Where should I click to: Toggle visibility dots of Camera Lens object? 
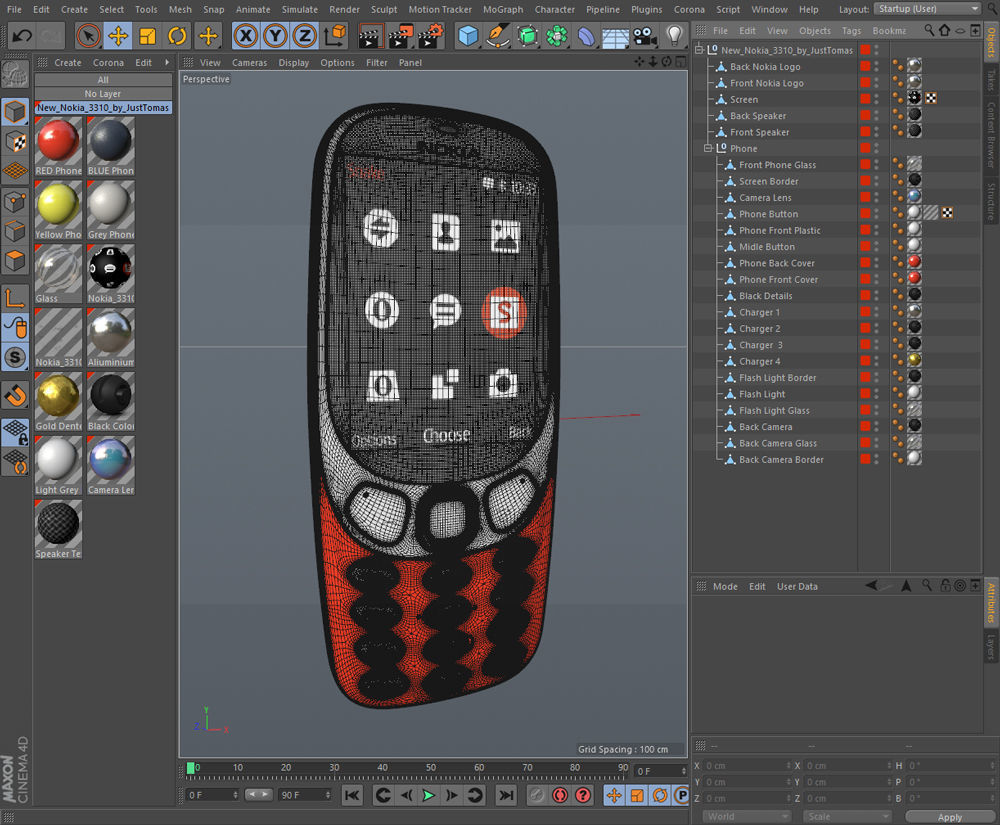pyautogui.click(x=876, y=197)
